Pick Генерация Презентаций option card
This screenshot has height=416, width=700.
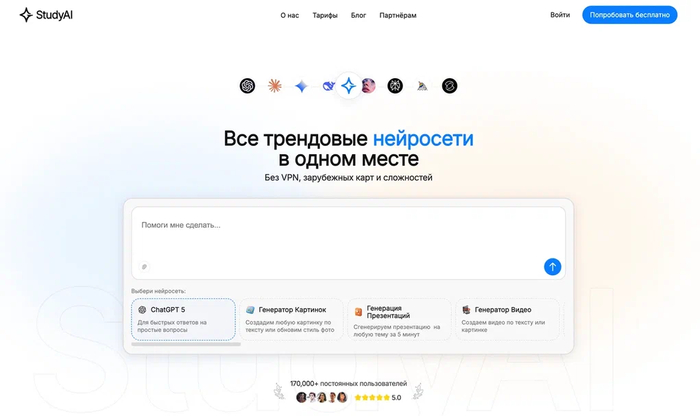[400, 319]
